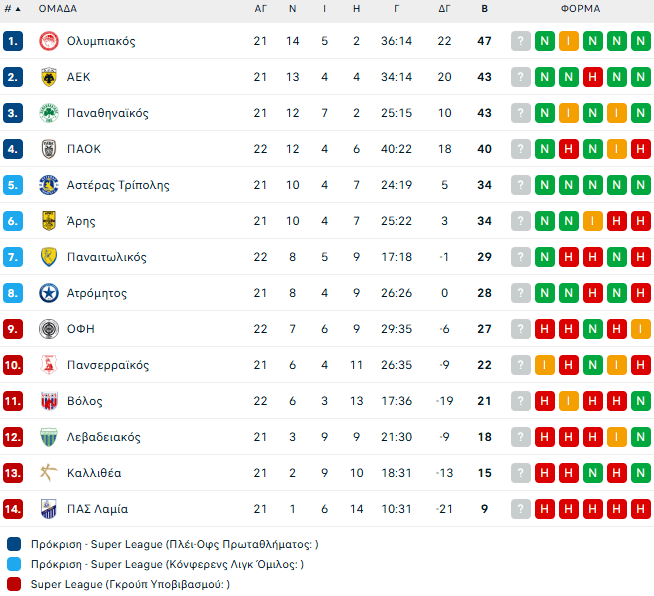The height and width of the screenshot is (596, 654).
Task: Click the red rank 14 position badge
Action: point(13,509)
